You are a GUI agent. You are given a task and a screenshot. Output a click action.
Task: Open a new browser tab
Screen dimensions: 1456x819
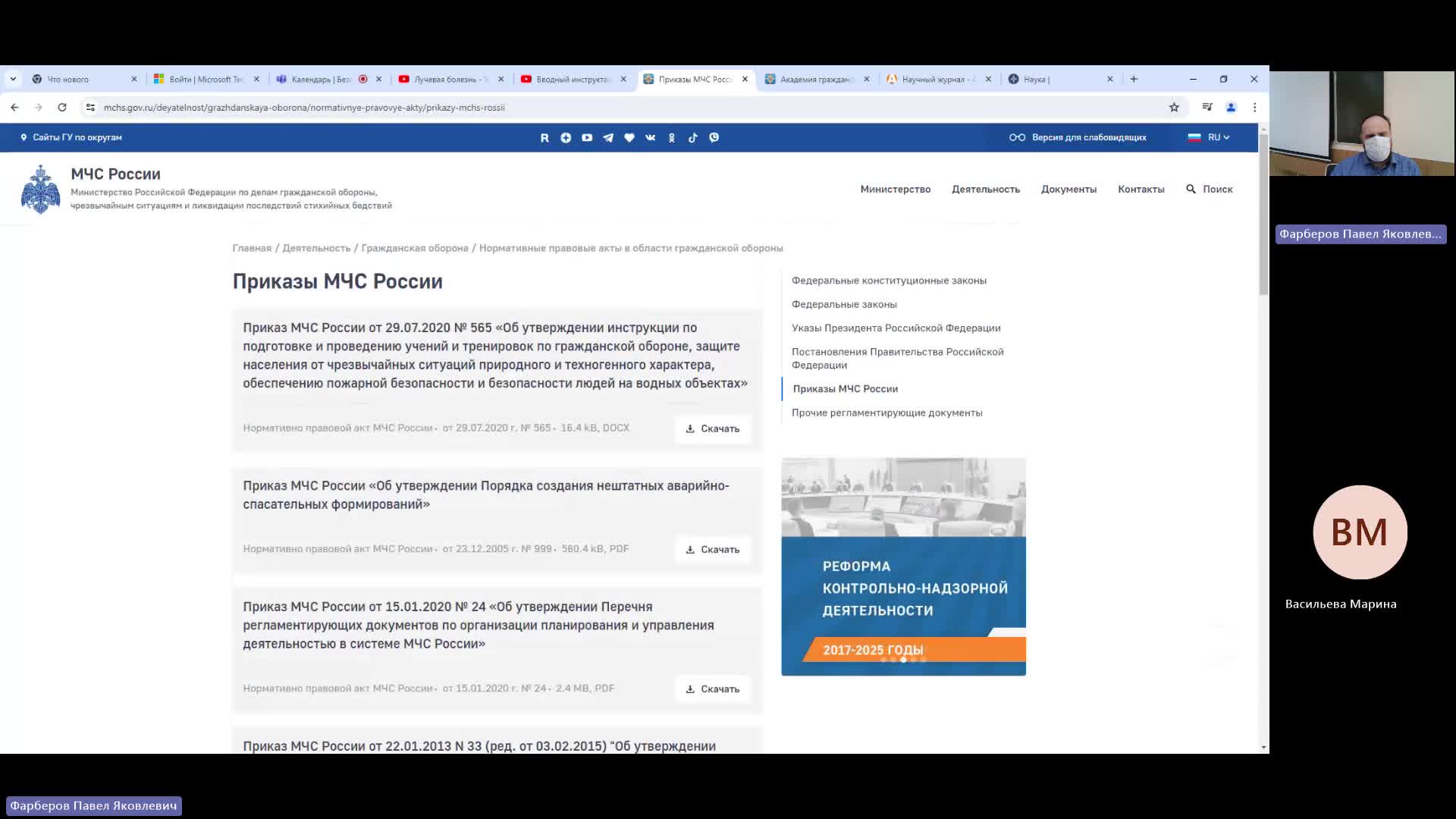1134,79
